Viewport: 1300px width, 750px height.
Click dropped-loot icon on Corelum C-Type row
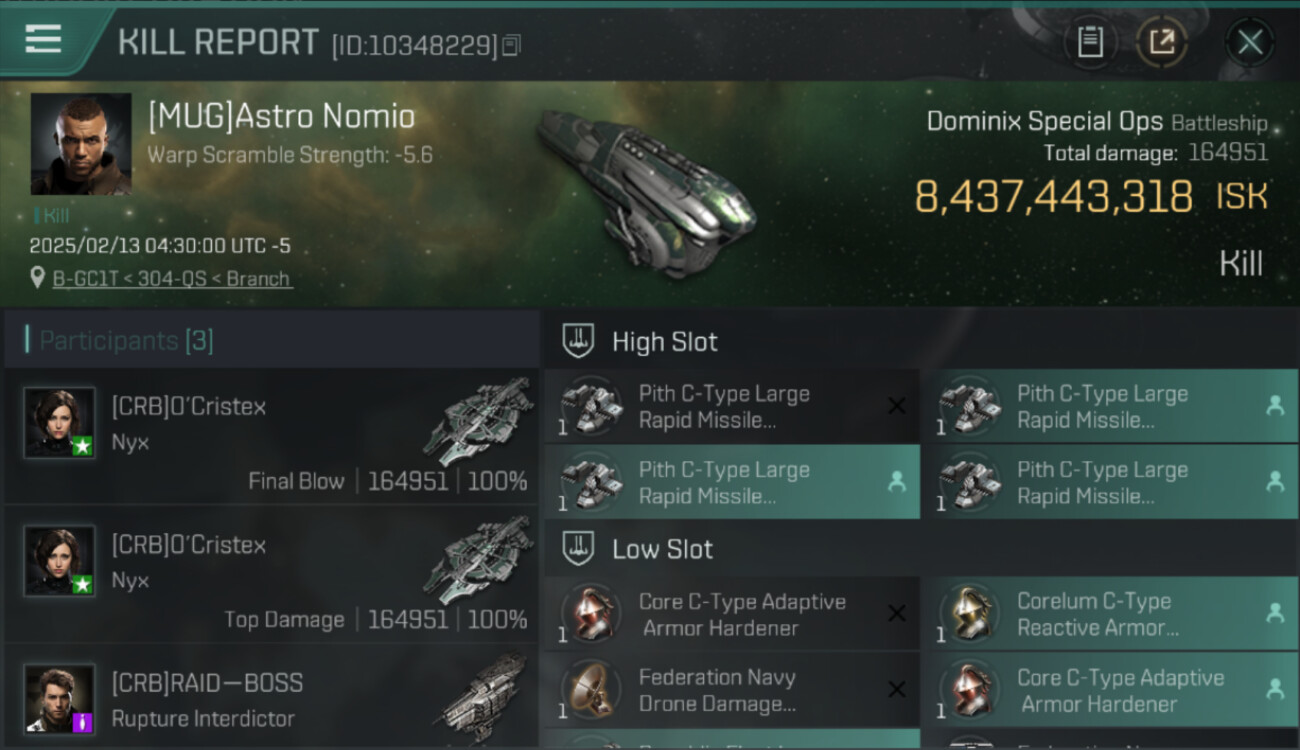pyautogui.click(x=1275, y=614)
